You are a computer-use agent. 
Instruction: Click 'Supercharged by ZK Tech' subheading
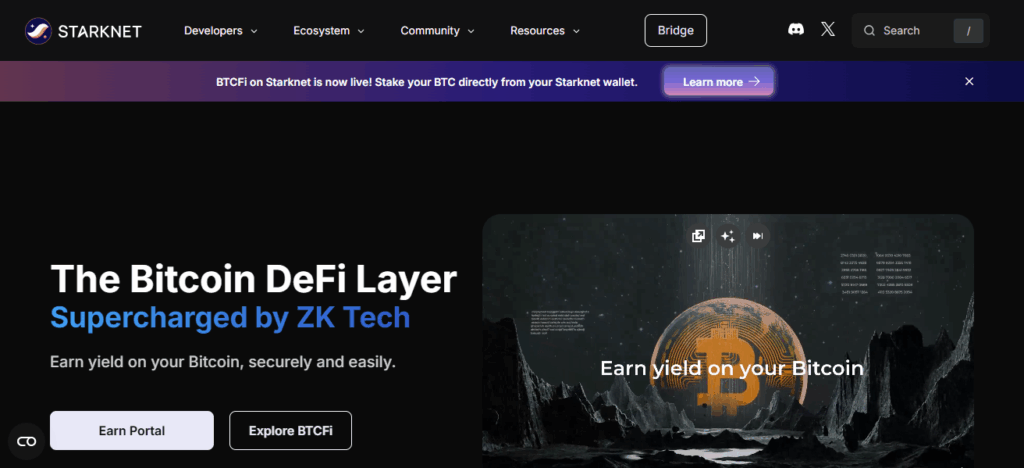(230, 318)
